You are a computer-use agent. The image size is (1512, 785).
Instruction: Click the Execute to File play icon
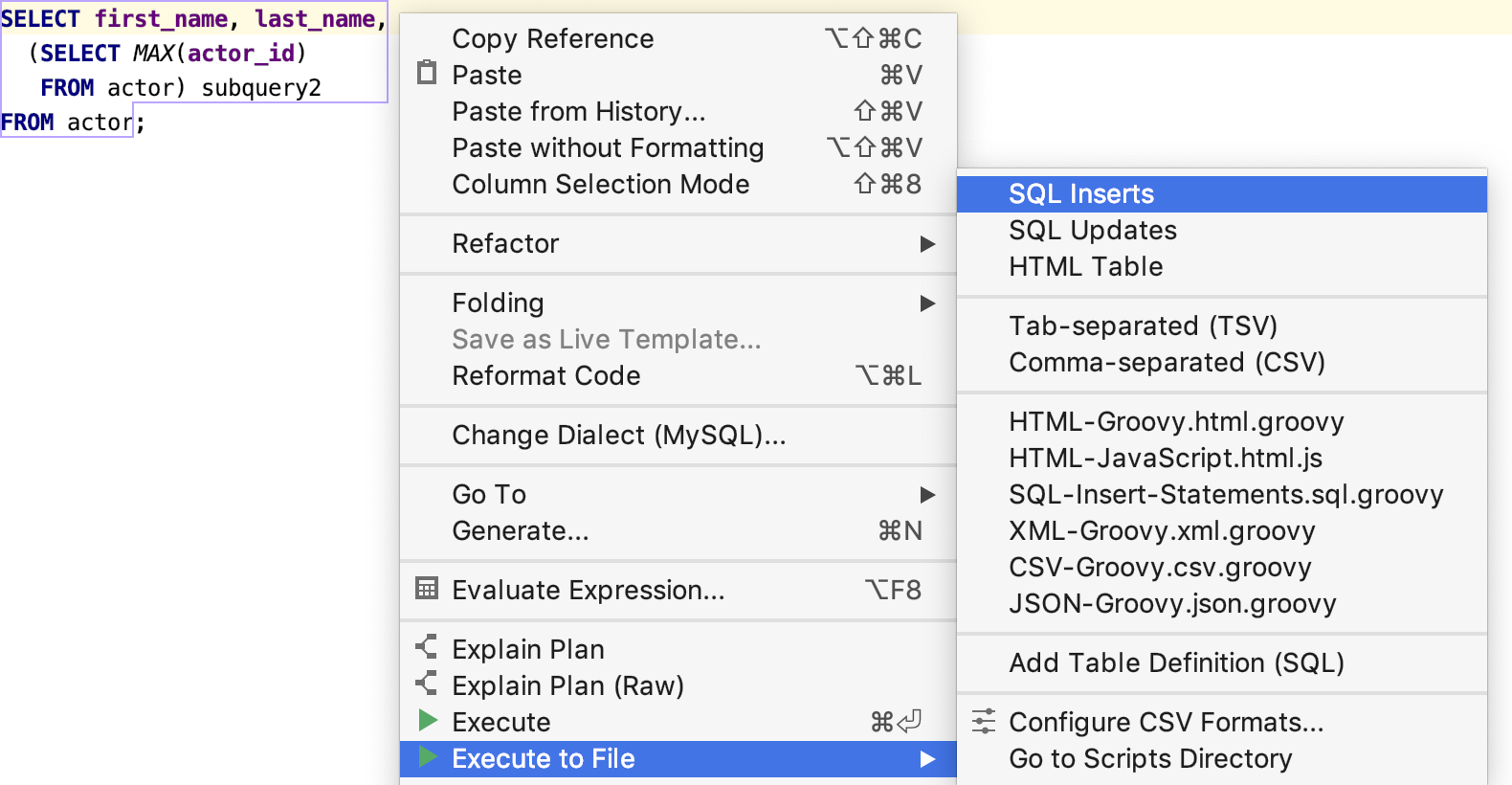428,757
